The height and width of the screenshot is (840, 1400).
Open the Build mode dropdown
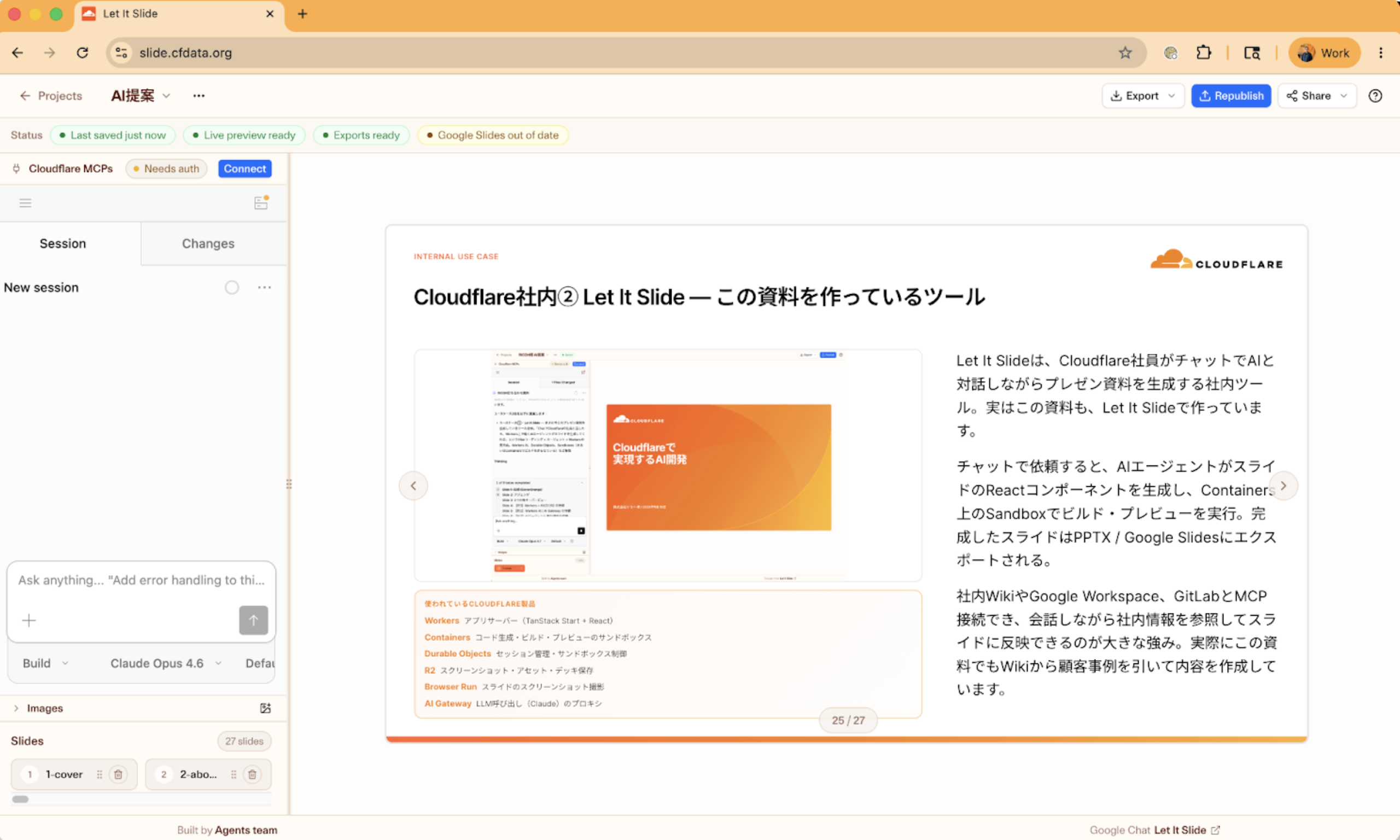45,663
